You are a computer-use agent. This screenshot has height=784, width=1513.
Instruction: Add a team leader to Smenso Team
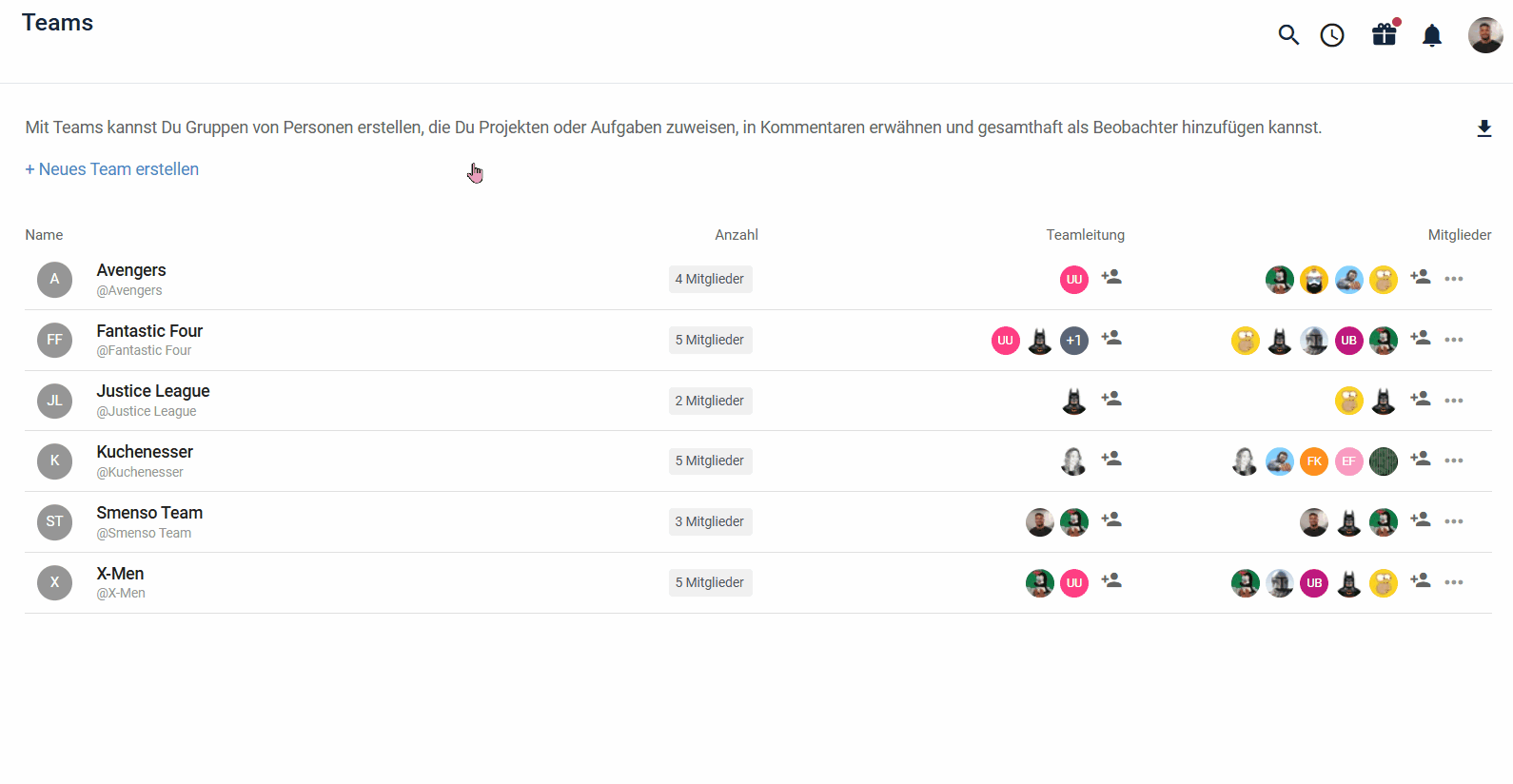(1111, 520)
